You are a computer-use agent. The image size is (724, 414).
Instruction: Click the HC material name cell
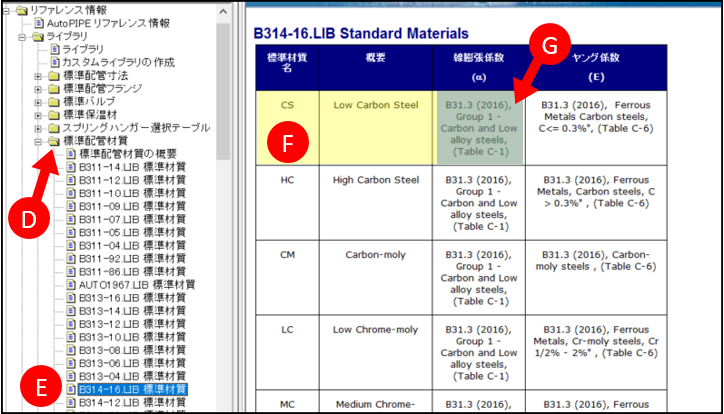click(287, 203)
